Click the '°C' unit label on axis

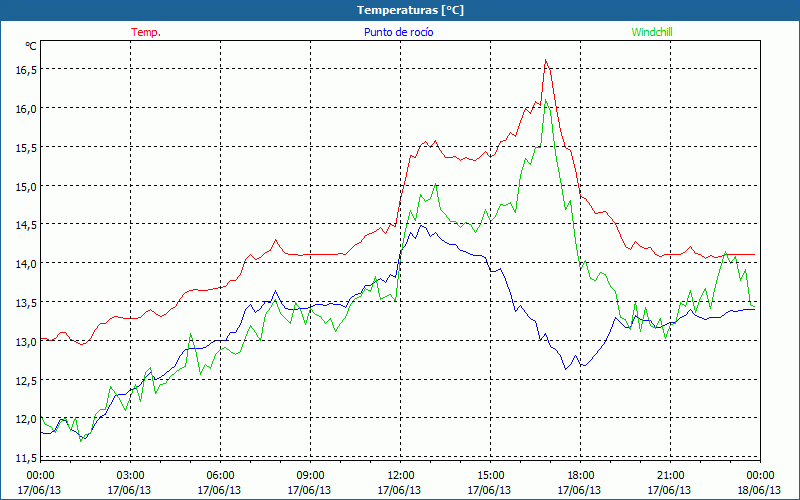31,46
